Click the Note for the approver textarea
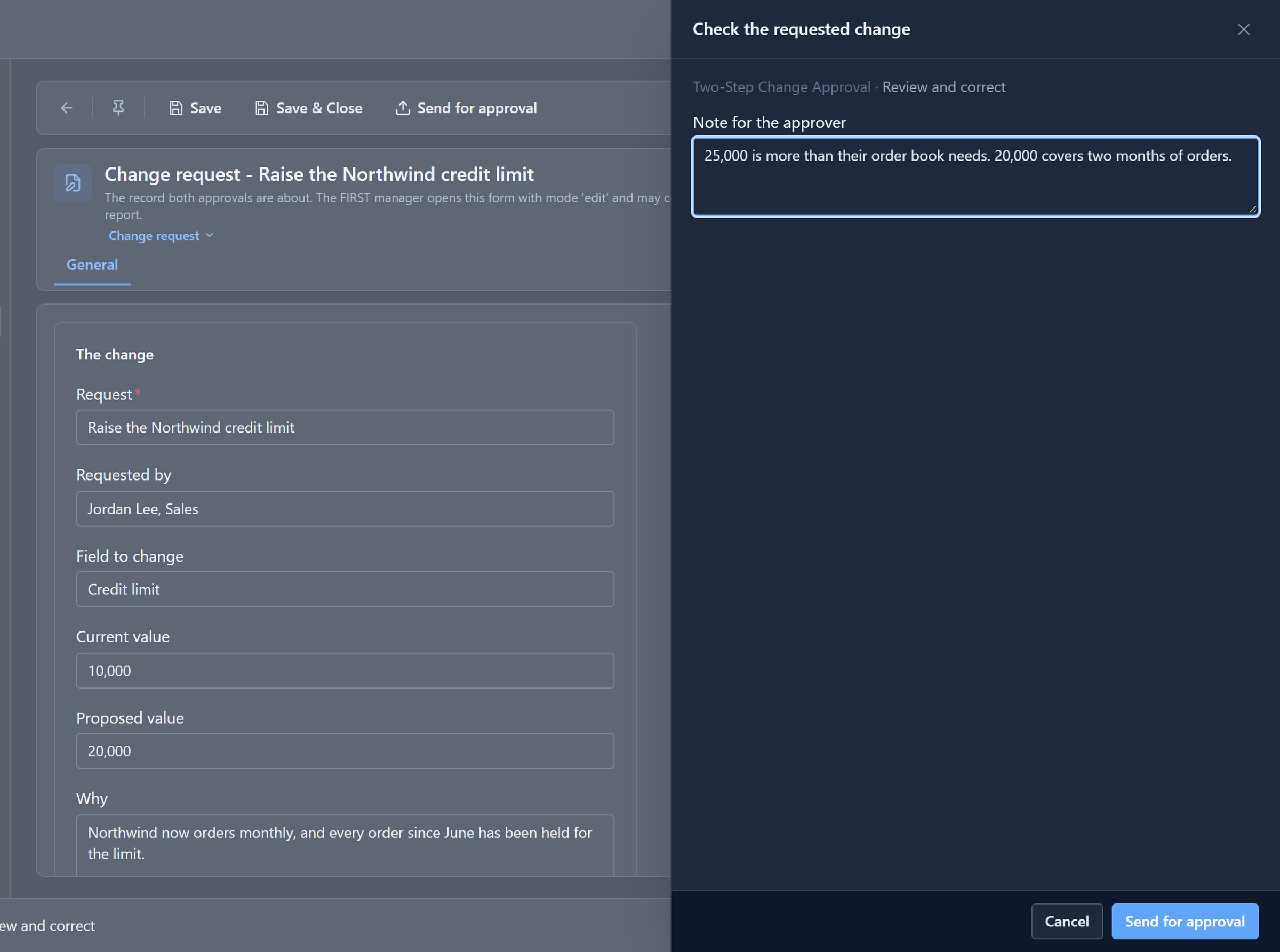 coord(975,177)
